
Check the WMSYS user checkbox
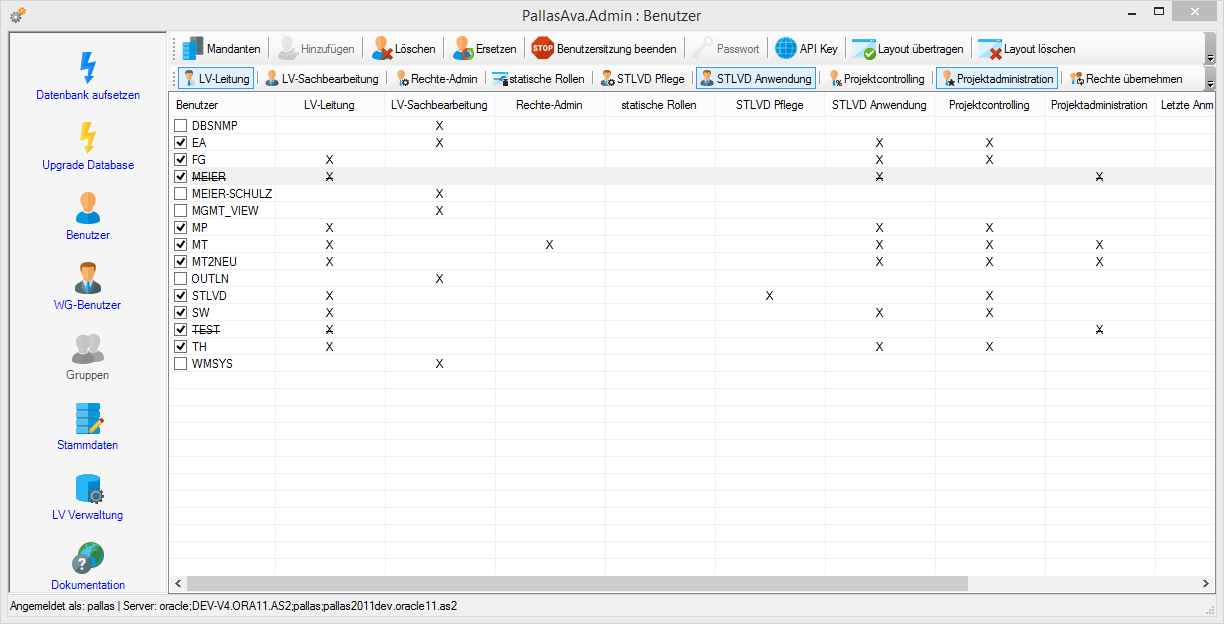(181, 364)
